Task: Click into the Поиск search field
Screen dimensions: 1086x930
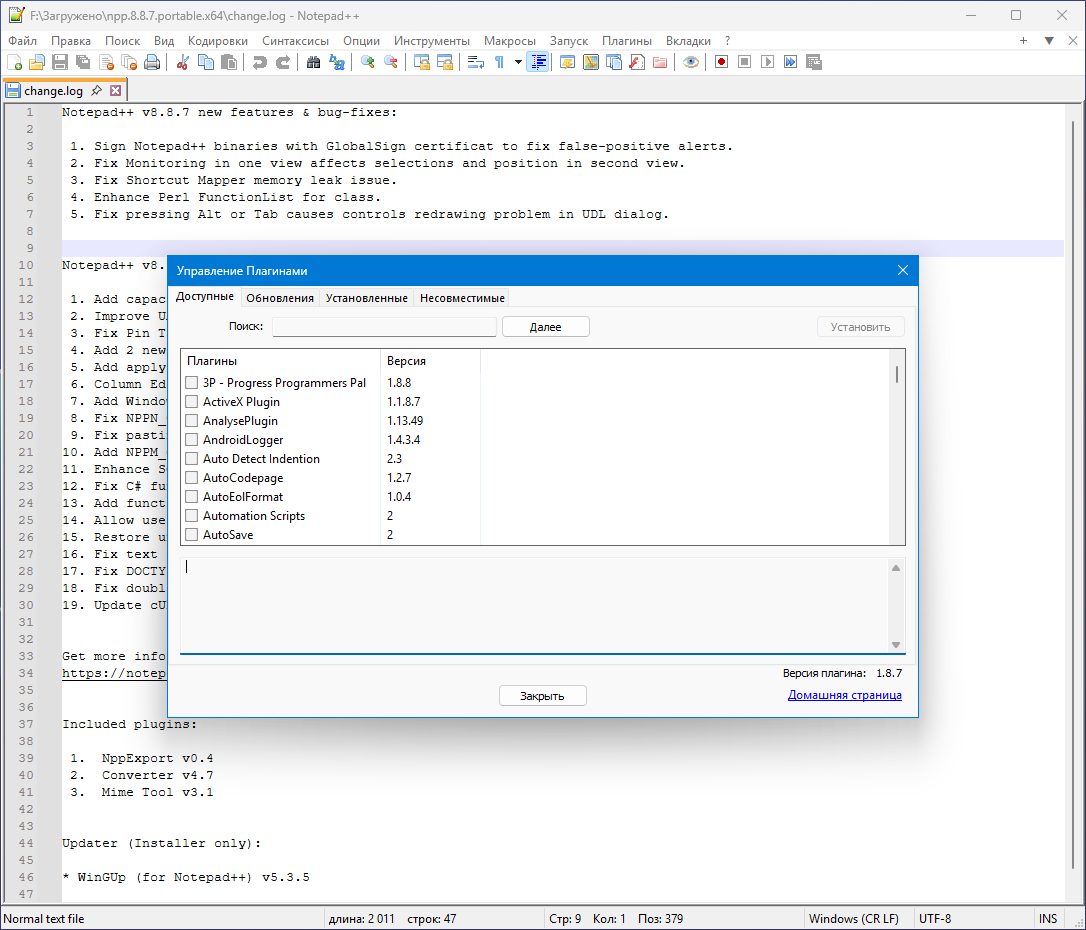Action: [x=384, y=327]
